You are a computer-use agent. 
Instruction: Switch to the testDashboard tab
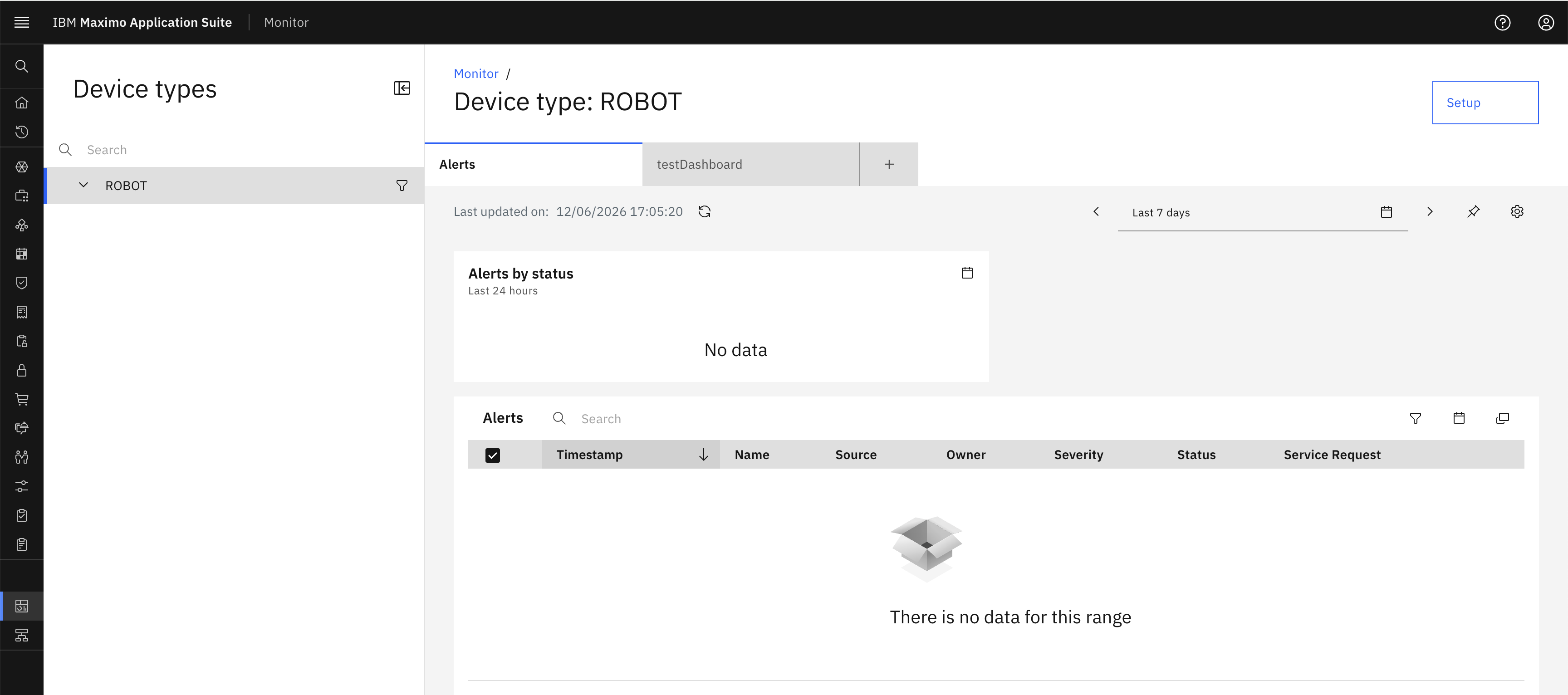[x=750, y=164]
